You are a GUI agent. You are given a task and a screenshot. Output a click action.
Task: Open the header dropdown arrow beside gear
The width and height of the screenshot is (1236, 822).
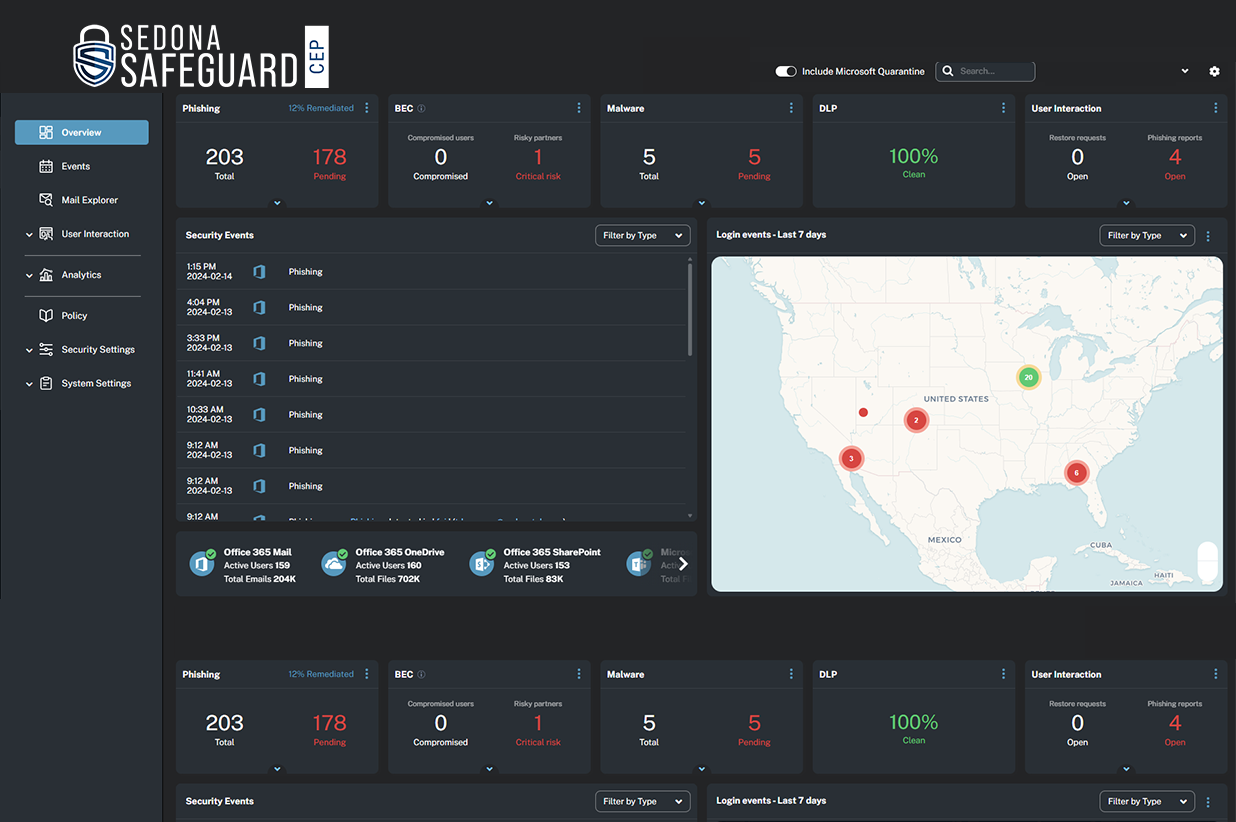1185,72
